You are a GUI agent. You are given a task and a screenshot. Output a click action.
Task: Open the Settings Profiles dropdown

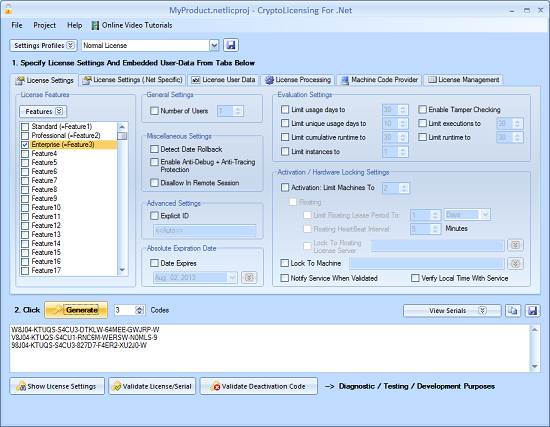point(43,45)
